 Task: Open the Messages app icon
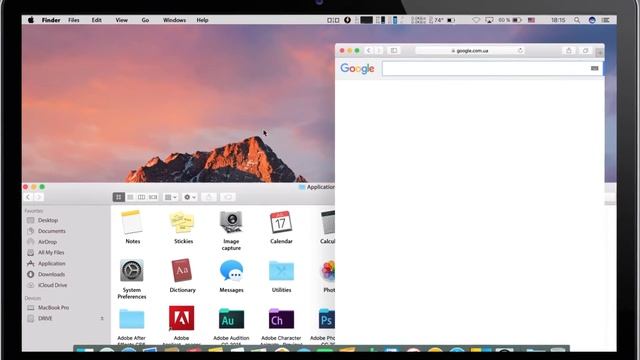231,271
